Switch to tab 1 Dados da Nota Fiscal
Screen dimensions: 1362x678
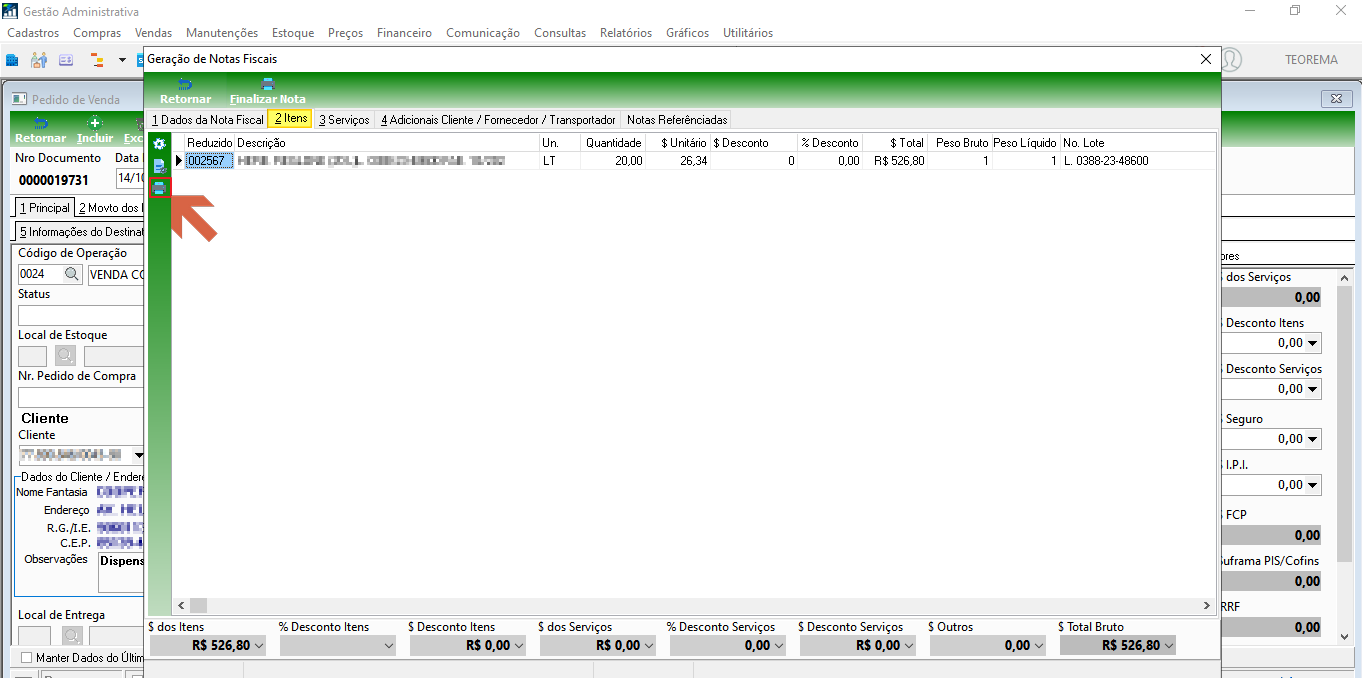[x=207, y=120]
